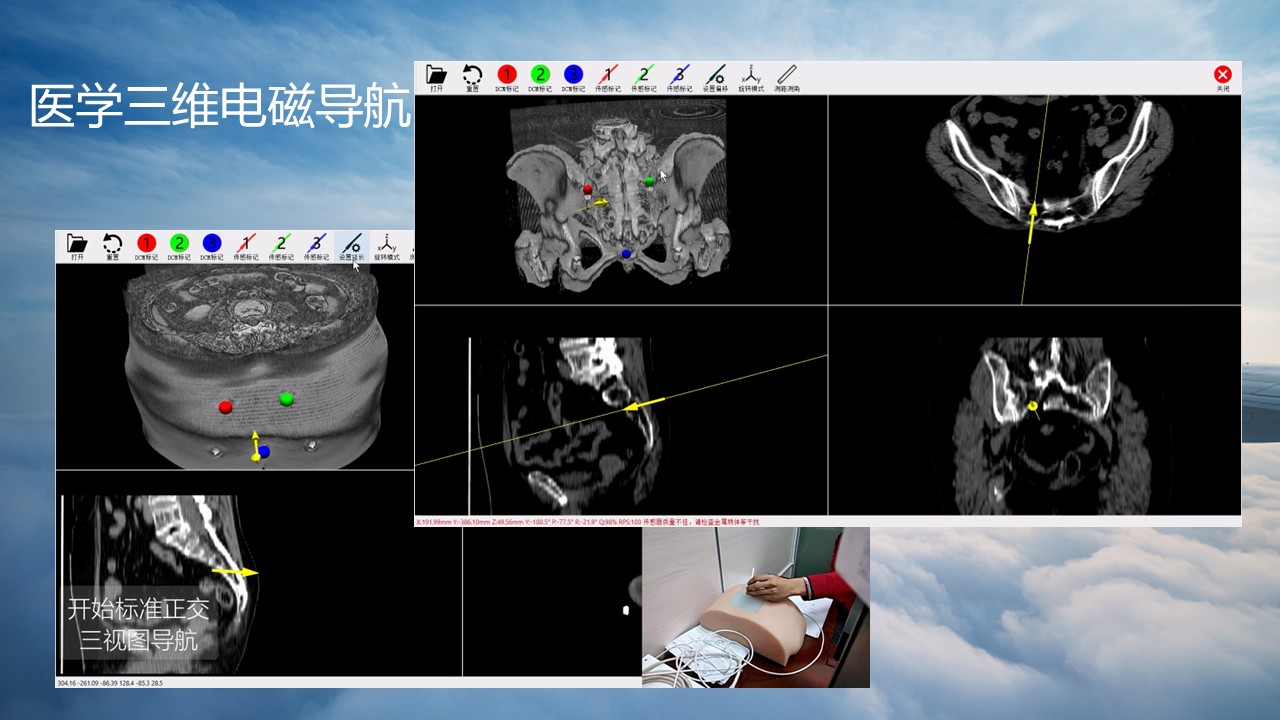Select blue DCM marker 3 in main window toolbar
This screenshot has height=720, width=1280.
click(573, 76)
